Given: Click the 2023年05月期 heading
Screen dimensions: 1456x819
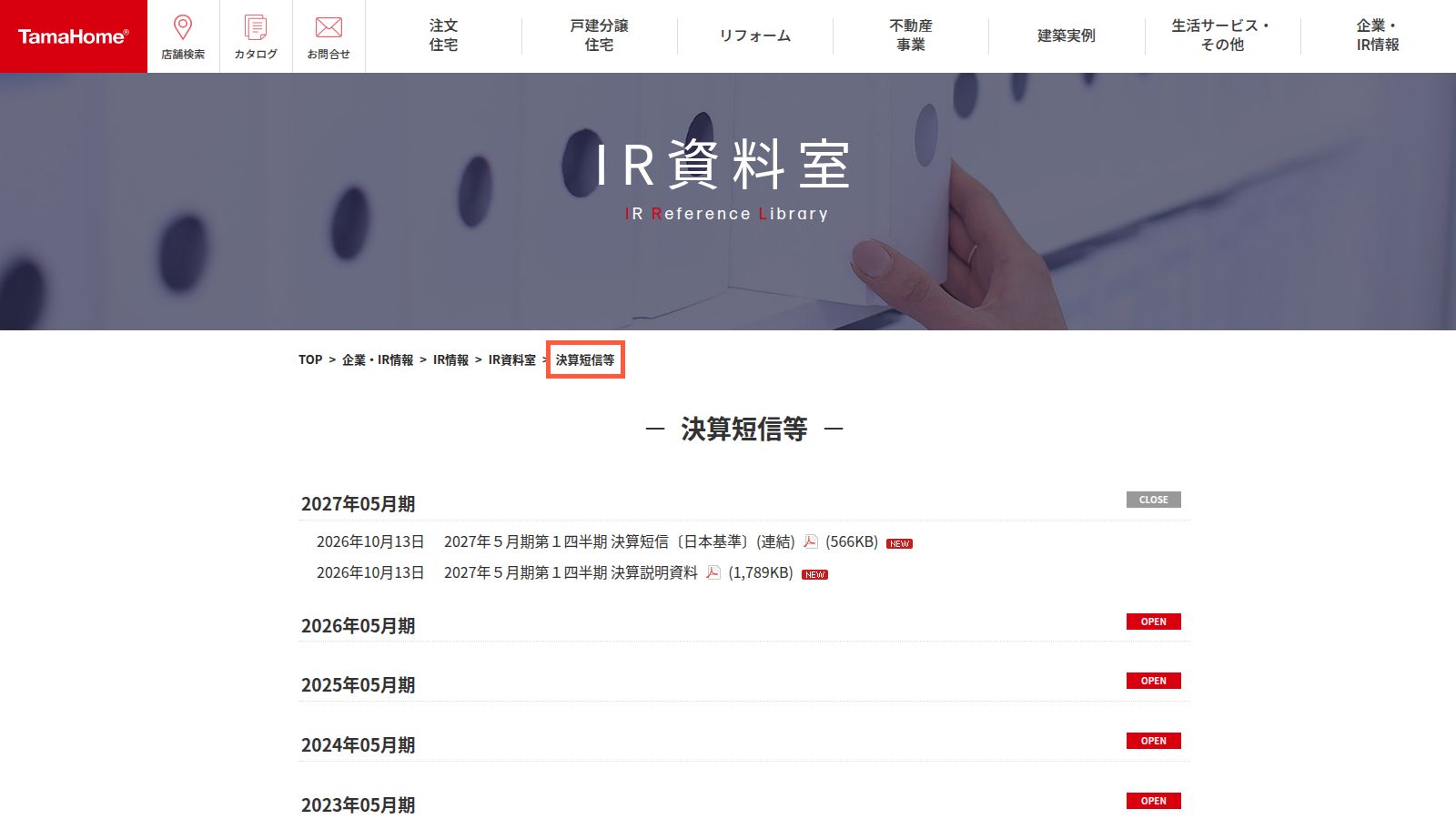Looking at the screenshot, I should point(359,805).
